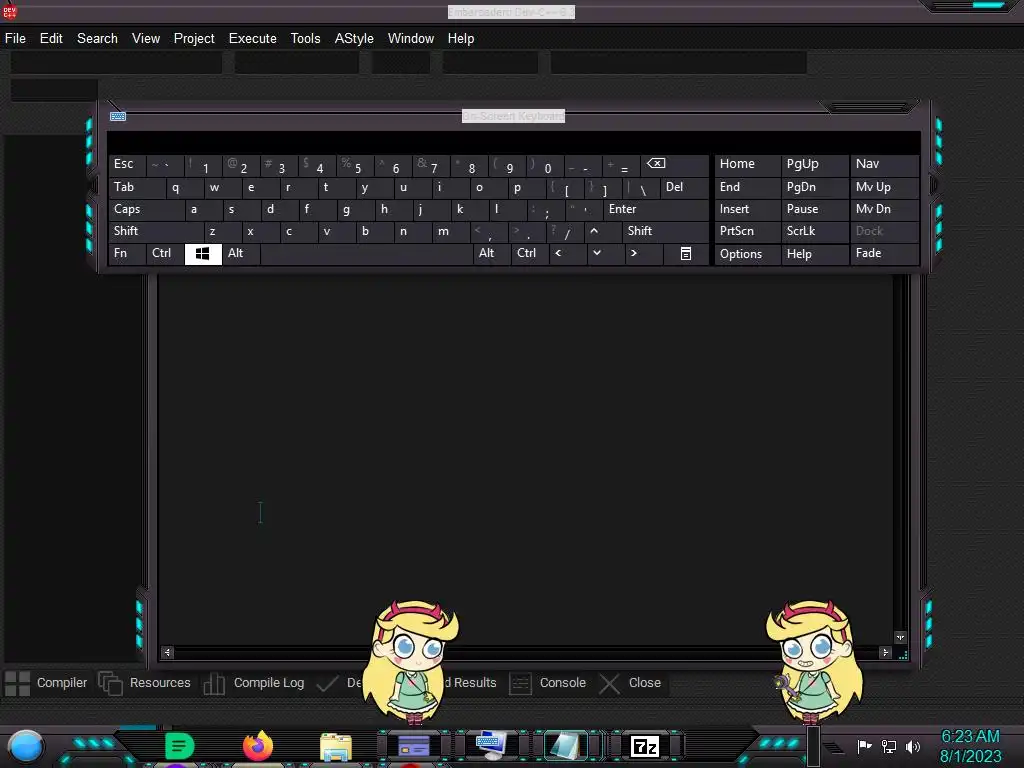Toggle the ScrLk key
The image size is (1024, 768).
814,231
